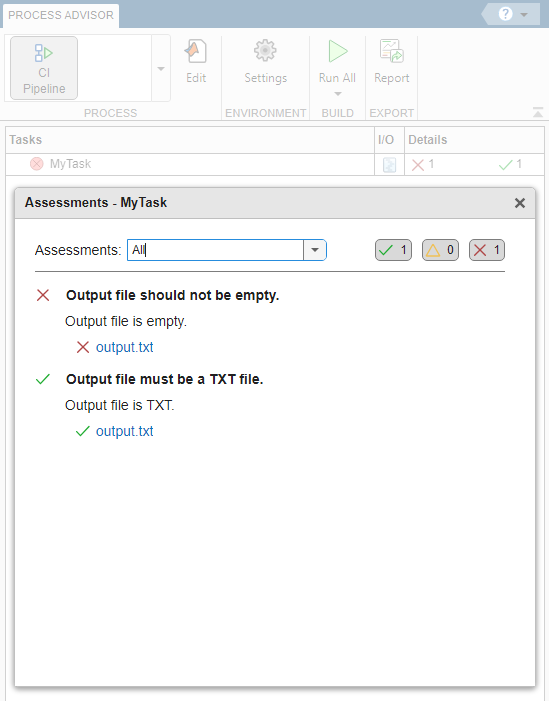The width and height of the screenshot is (549, 701).
Task: Click the green check beside TXT file assessment
Action: (x=43, y=379)
